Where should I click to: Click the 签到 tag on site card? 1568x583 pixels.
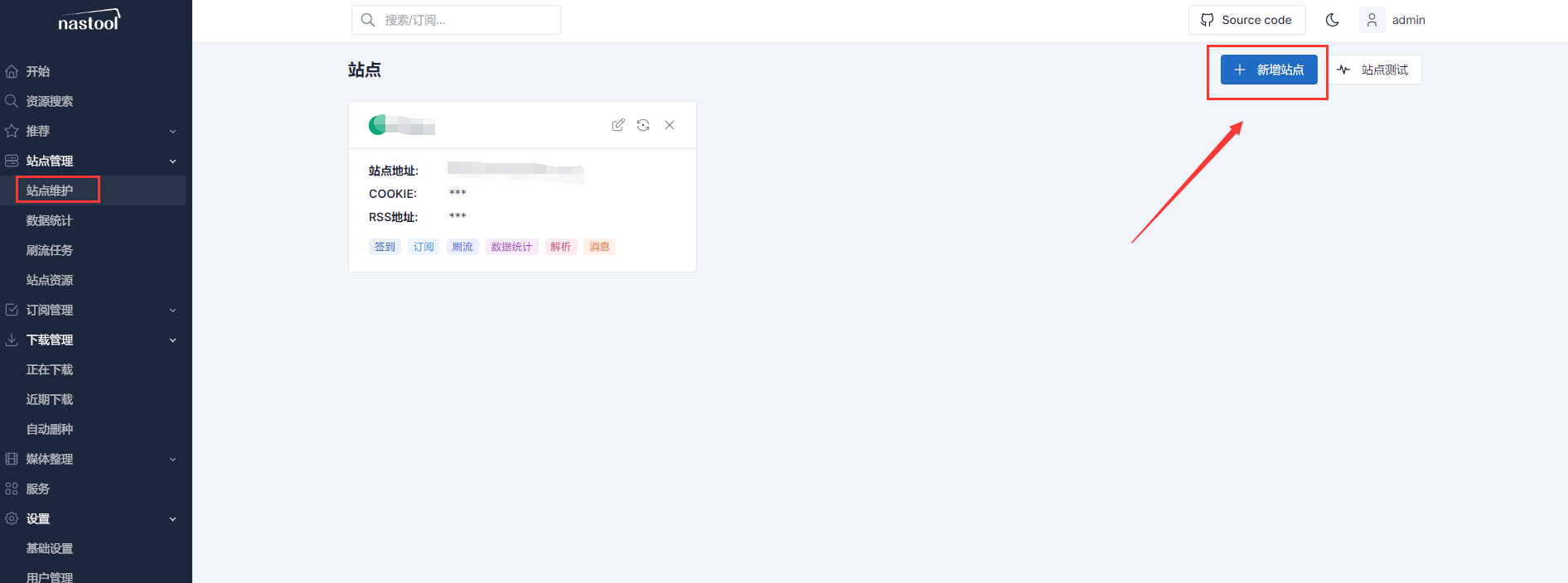pos(385,247)
